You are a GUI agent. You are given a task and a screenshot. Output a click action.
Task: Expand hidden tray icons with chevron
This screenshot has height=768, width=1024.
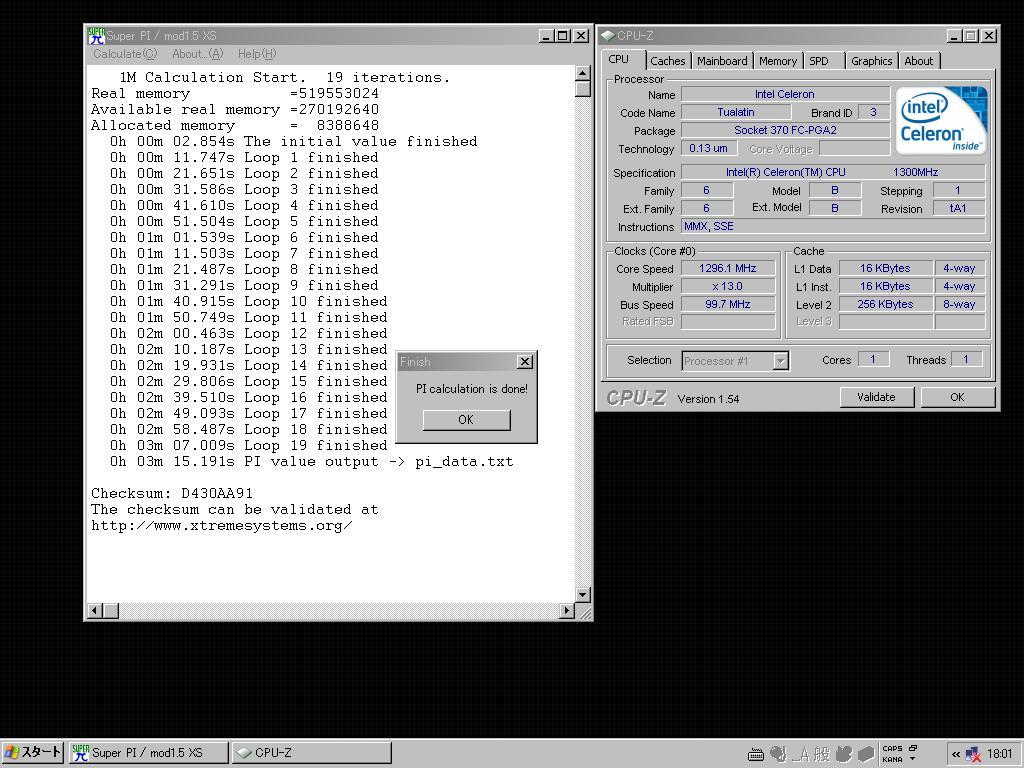click(x=955, y=754)
